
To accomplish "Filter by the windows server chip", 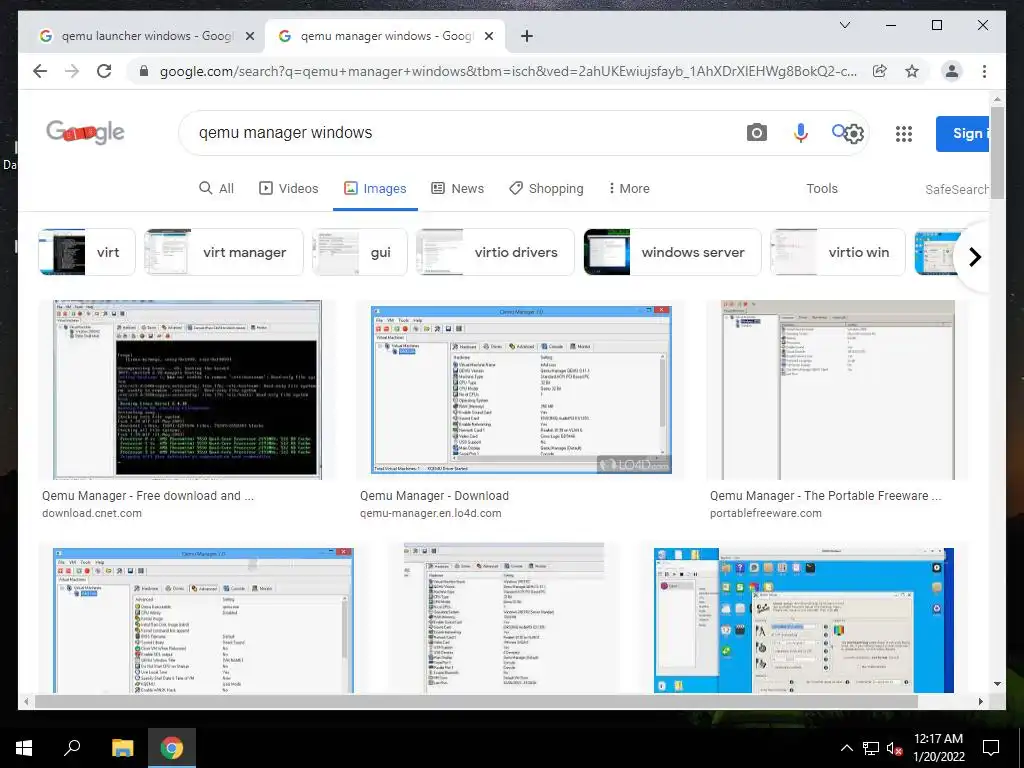I will click(x=672, y=252).
